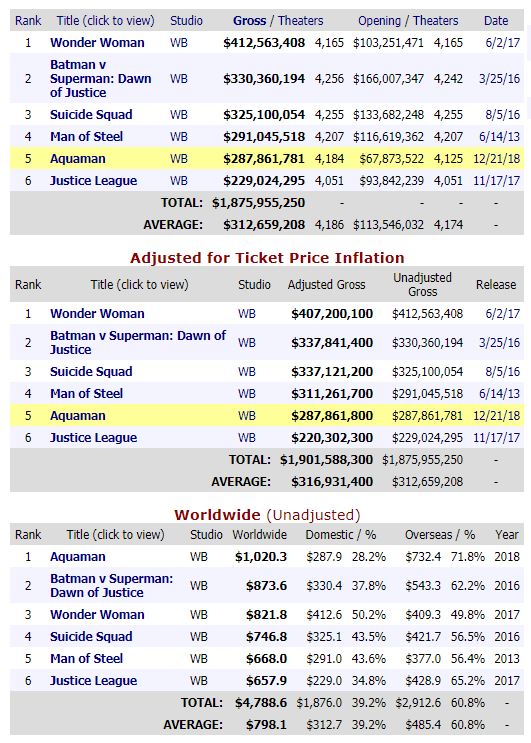The height and width of the screenshot is (743, 531).
Task: Open Justice League in top table
Action: click(93, 181)
